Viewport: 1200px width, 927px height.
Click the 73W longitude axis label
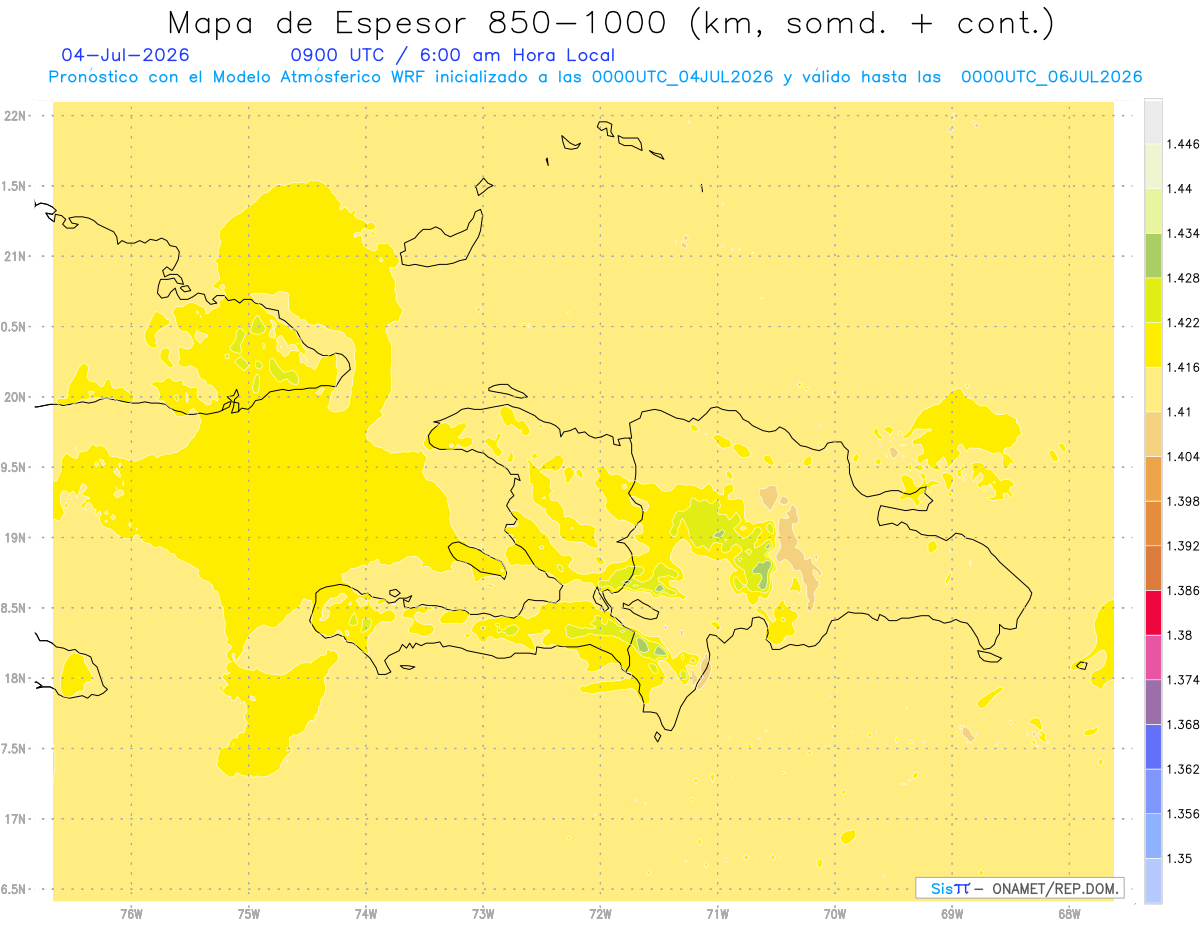(x=483, y=914)
